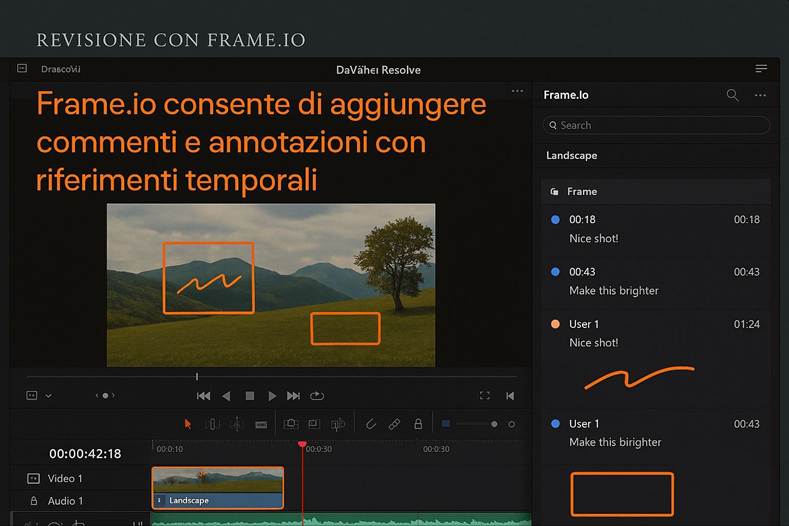Jump to right-aligned 00:18 timestamp

747,219
